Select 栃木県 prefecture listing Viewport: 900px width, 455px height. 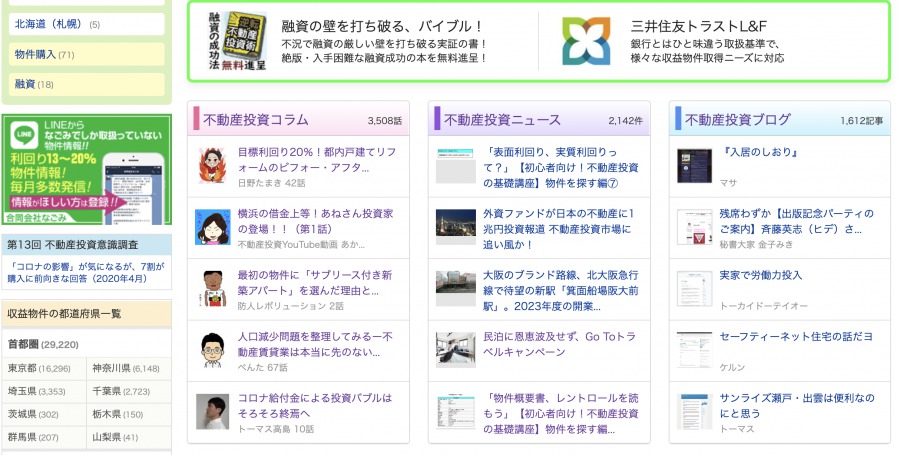click(107, 414)
